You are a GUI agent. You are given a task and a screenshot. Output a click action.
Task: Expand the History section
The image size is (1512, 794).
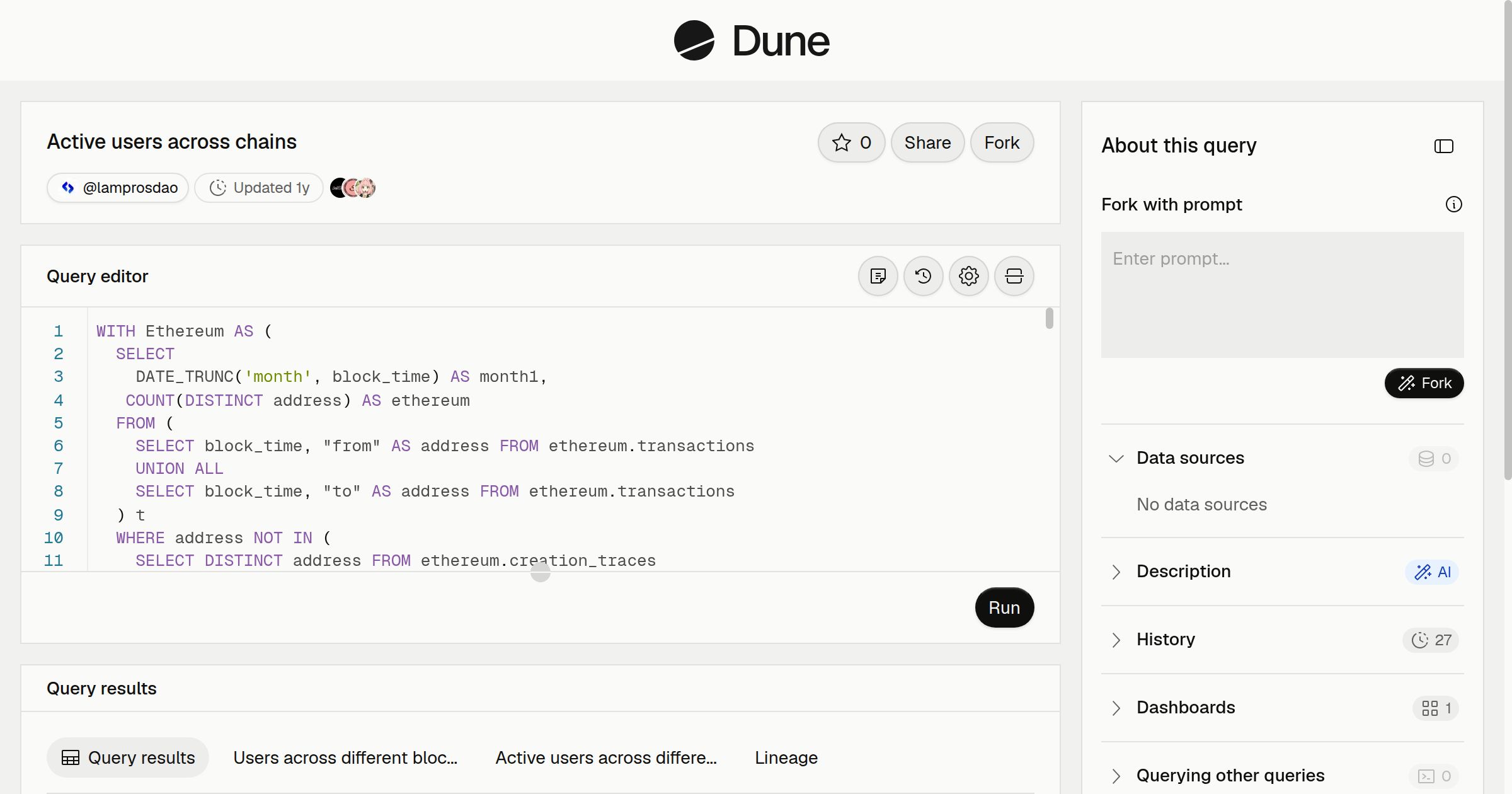pos(1116,640)
